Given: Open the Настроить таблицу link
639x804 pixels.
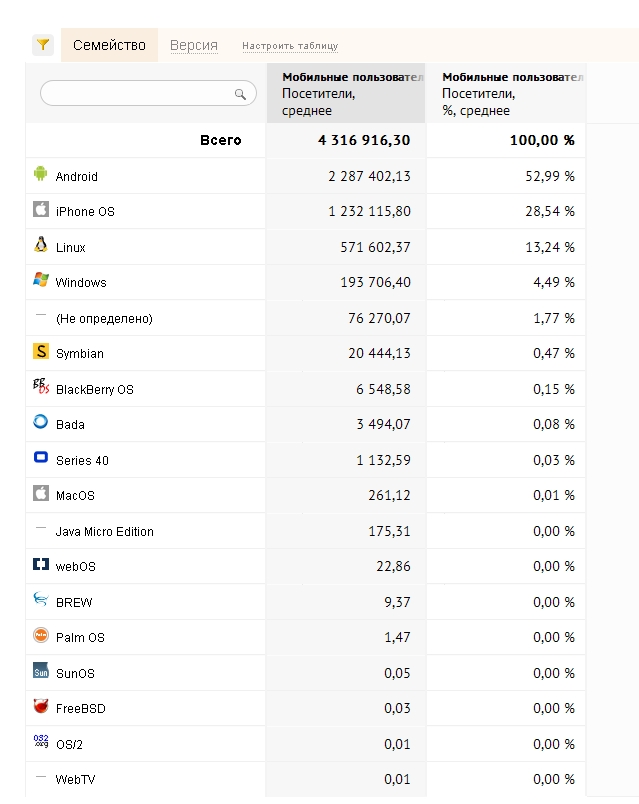Looking at the screenshot, I should pyautogui.click(x=290, y=46).
